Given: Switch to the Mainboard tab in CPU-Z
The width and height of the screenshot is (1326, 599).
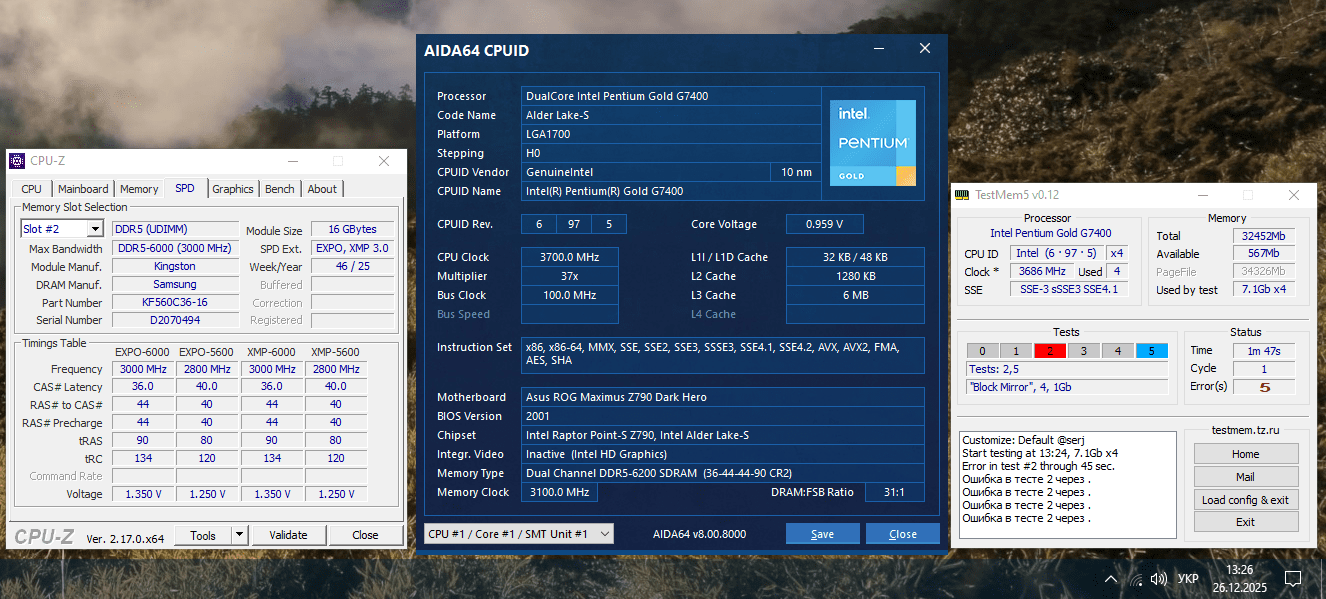Looking at the screenshot, I should tap(83, 189).
